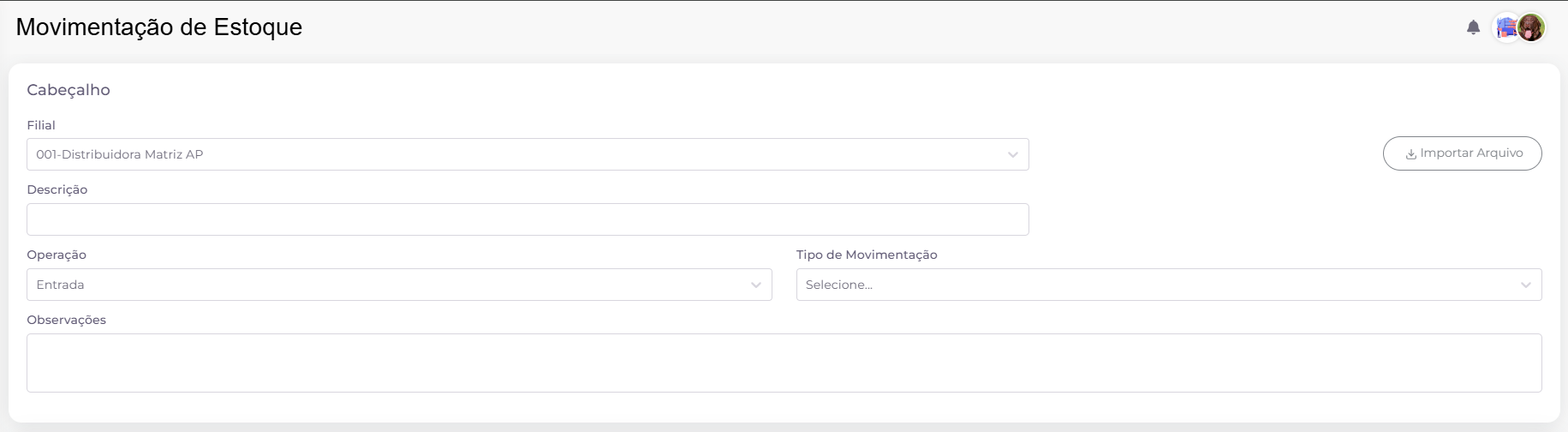Click the Observações field label

point(66,320)
